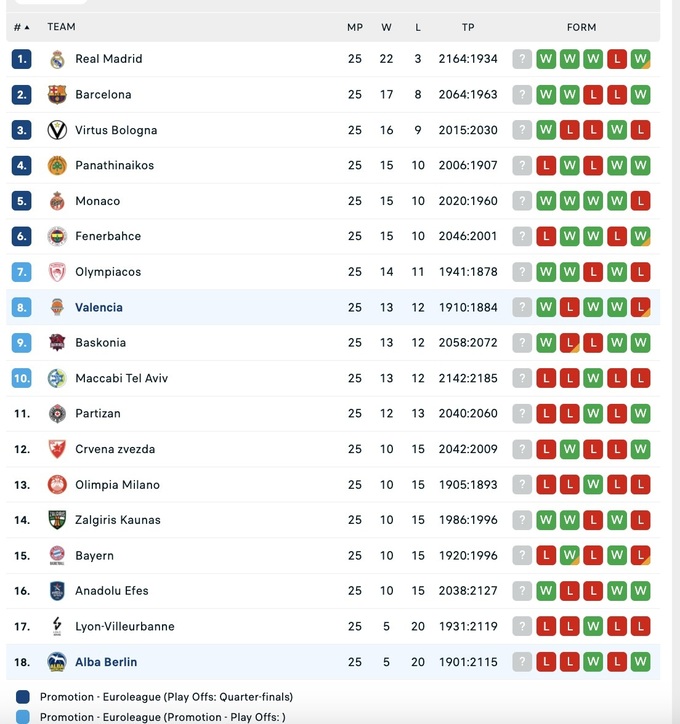The width and height of the screenshot is (680, 724).
Task: Sort table by the # rank header
Action: 21,27
